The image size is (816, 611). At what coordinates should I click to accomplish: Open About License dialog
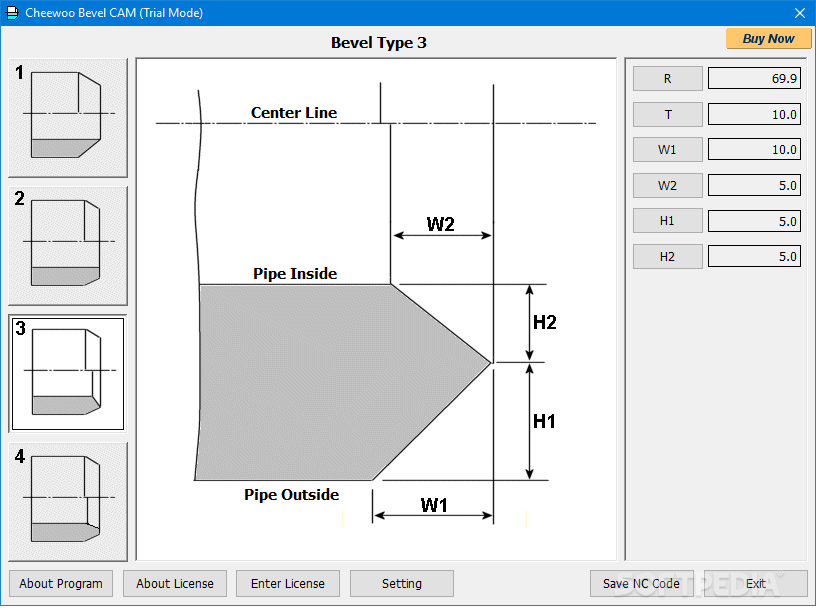coord(175,583)
